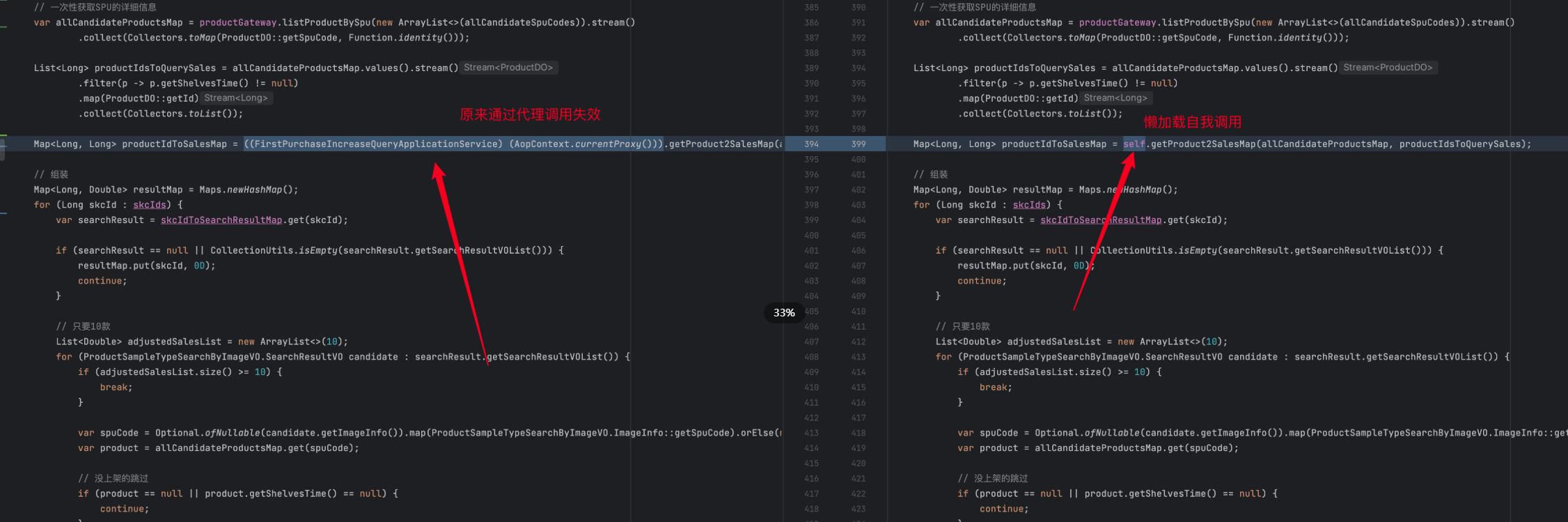1568x522 pixels.
Task: Click the Stream<Long> inlay hint in right pane
Action: (1115, 98)
